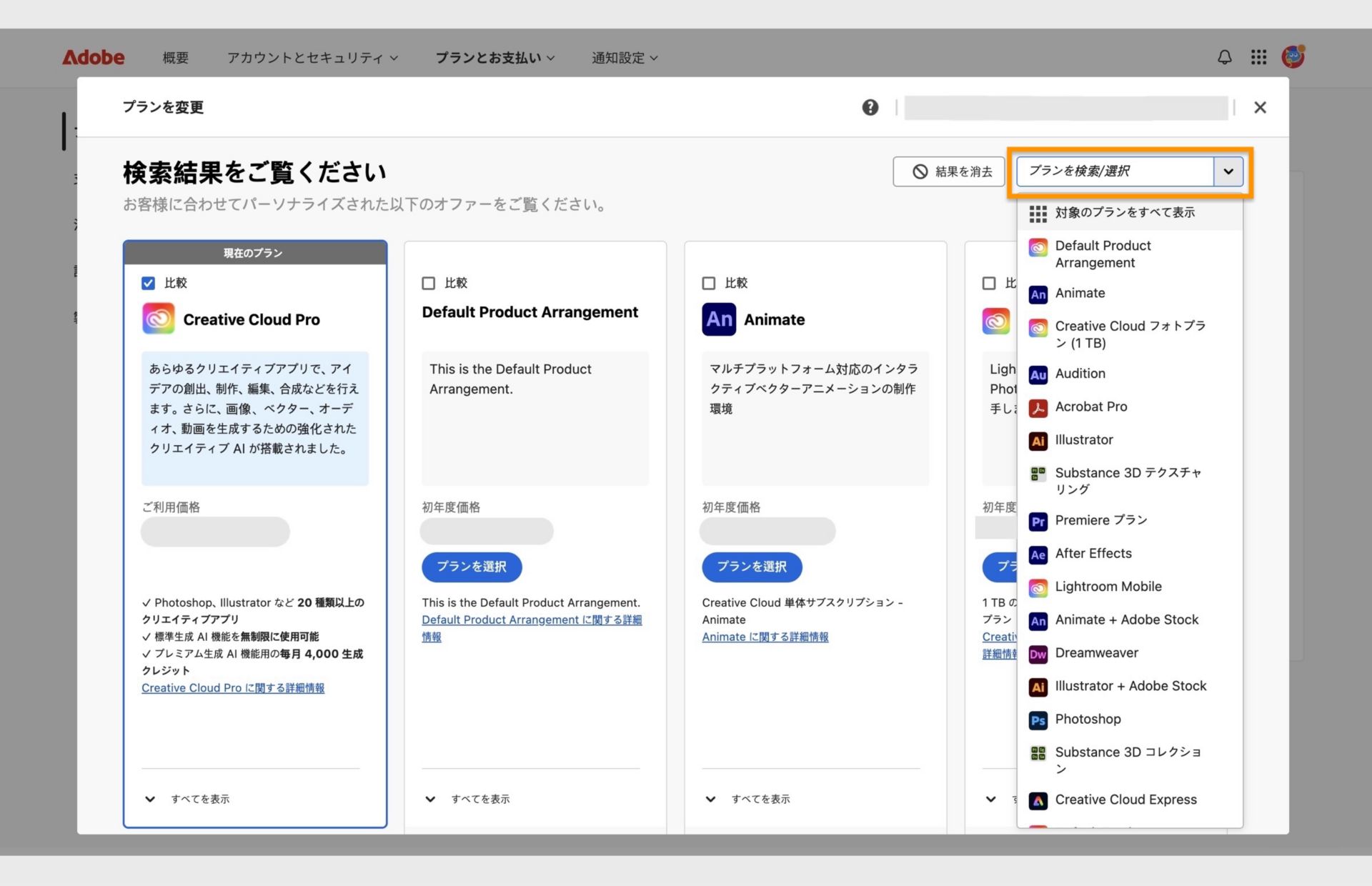Select Audition from the search results

click(1080, 373)
